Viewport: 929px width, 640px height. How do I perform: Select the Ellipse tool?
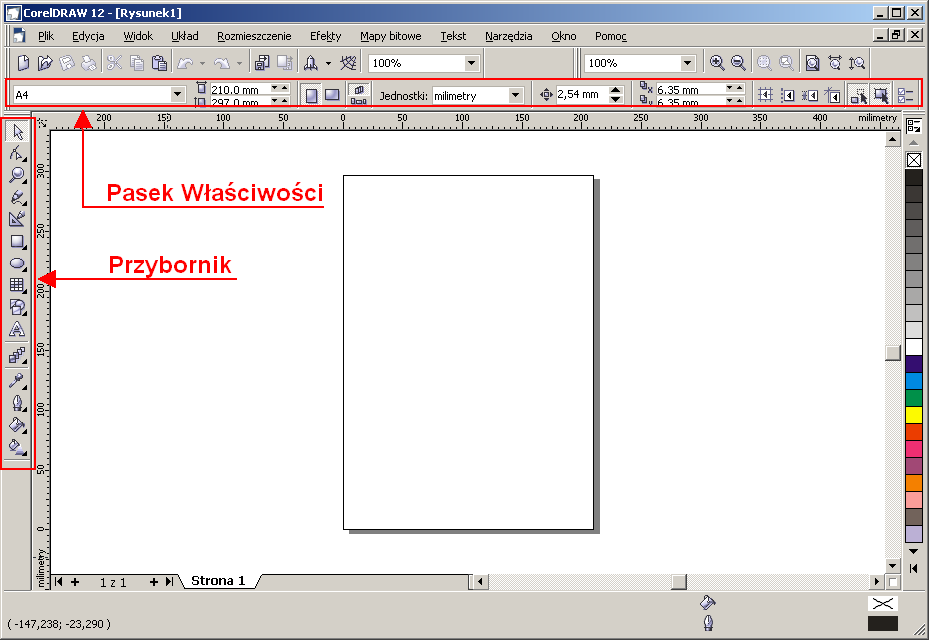[17, 263]
